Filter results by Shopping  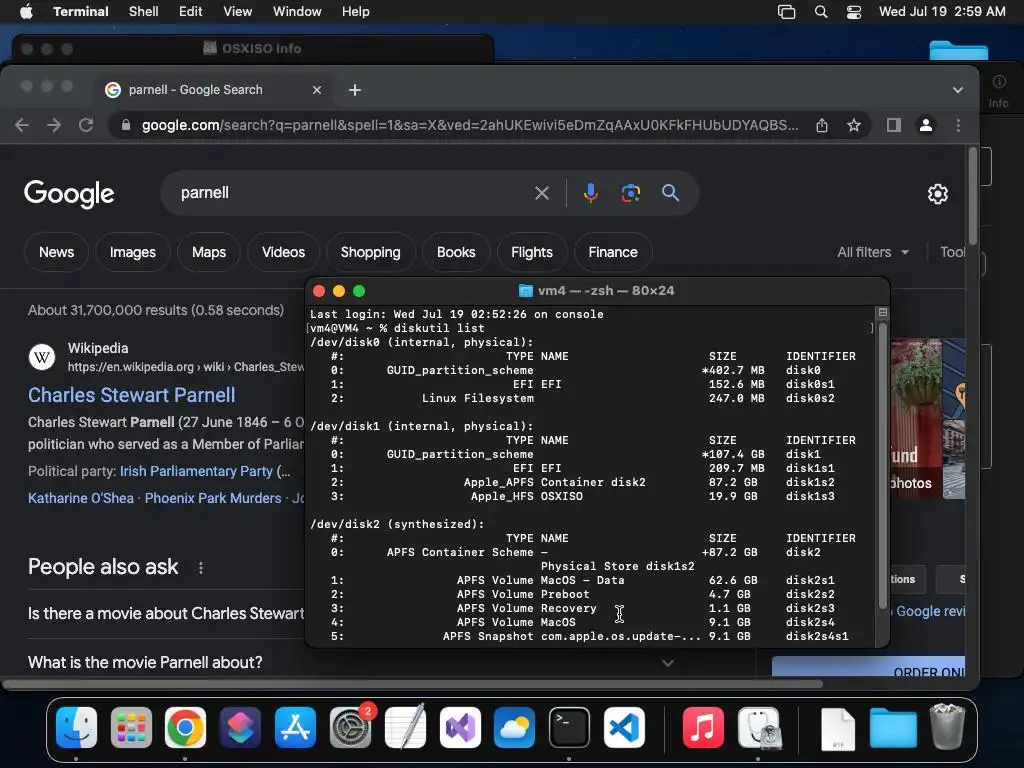pyautogui.click(x=370, y=252)
